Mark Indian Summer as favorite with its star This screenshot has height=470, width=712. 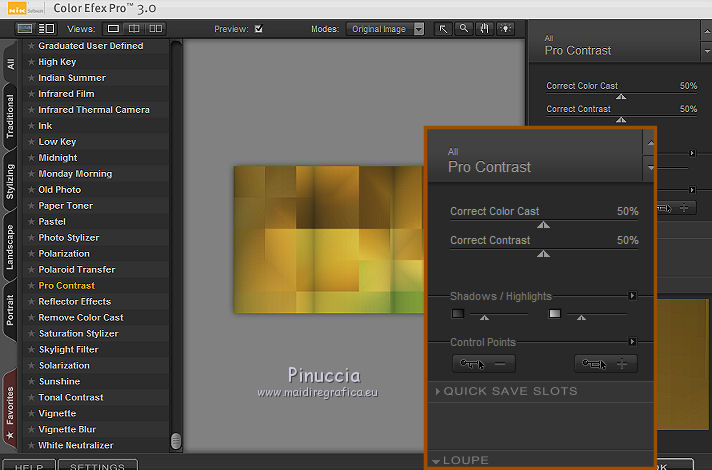31,78
